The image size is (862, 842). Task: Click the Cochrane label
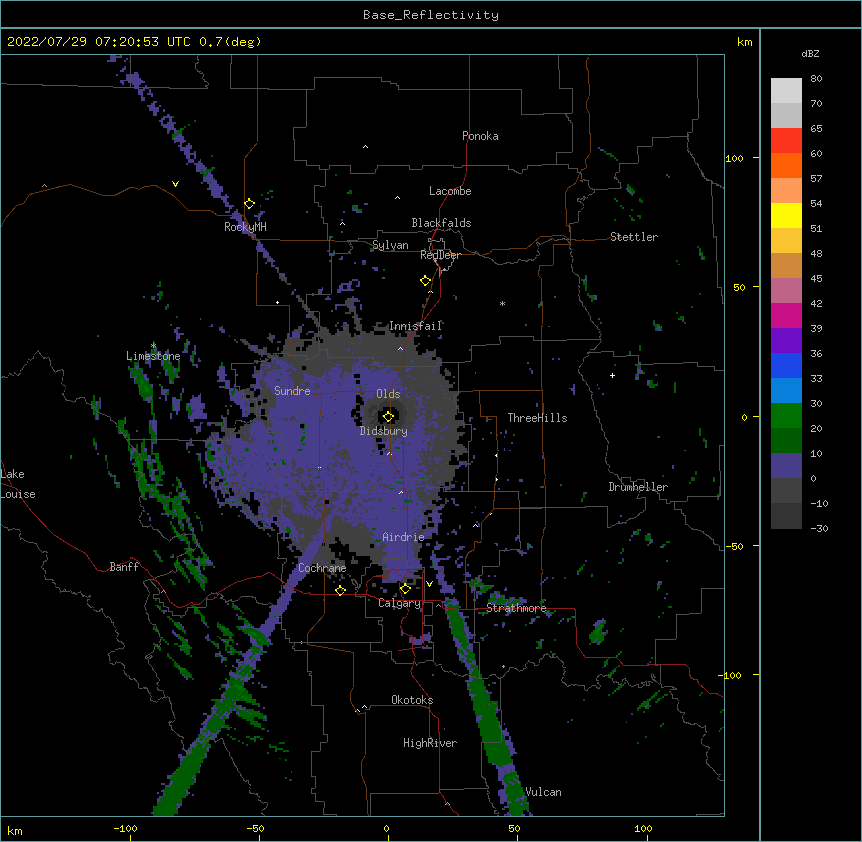click(x=322, y=568)
